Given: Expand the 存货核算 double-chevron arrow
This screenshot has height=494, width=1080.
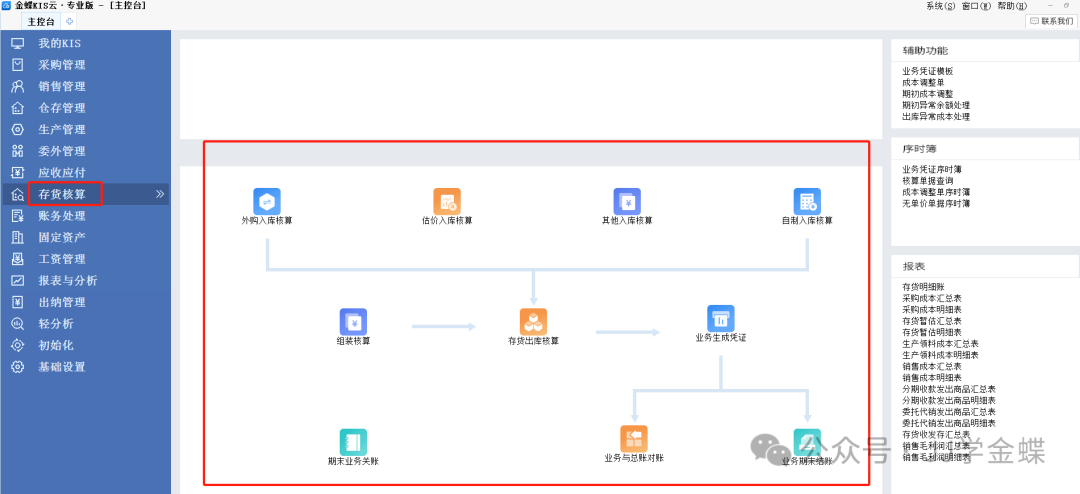Looking at the screenshot, I should click(x=159, y=194).
